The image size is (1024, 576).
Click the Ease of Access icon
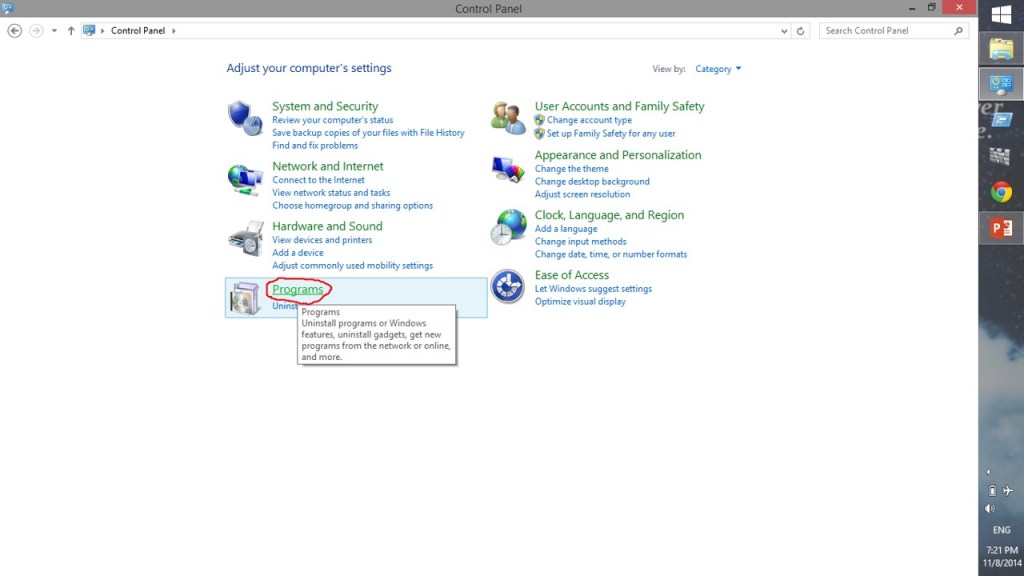[x=508, y=287]
